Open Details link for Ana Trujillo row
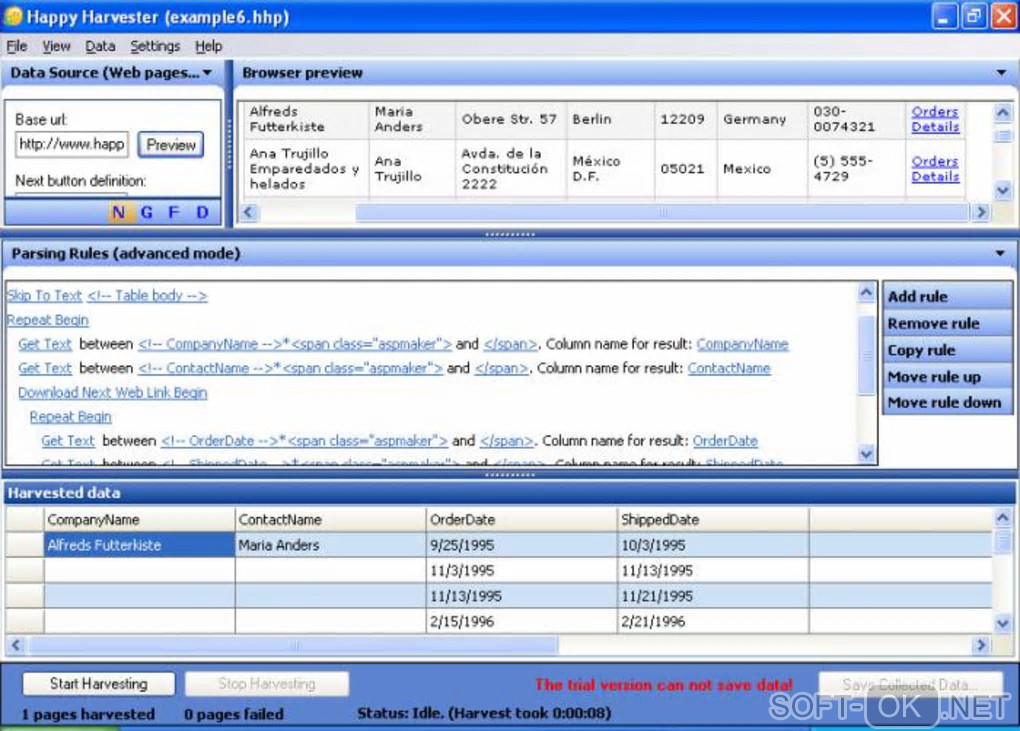Image resolution: width=1020 pixels, height=731 pixels. [935, 176]
